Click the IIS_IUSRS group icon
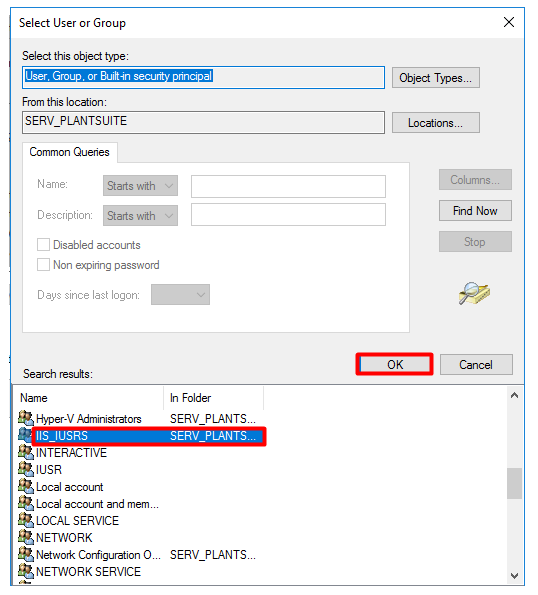538x595 pixels. 26,435
